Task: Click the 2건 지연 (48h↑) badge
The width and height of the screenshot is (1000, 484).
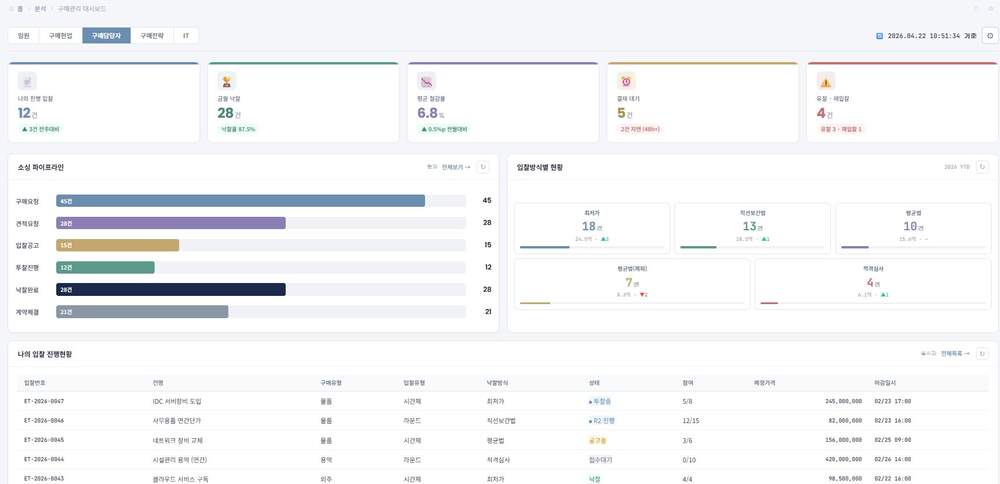Action: coord(640,129)
